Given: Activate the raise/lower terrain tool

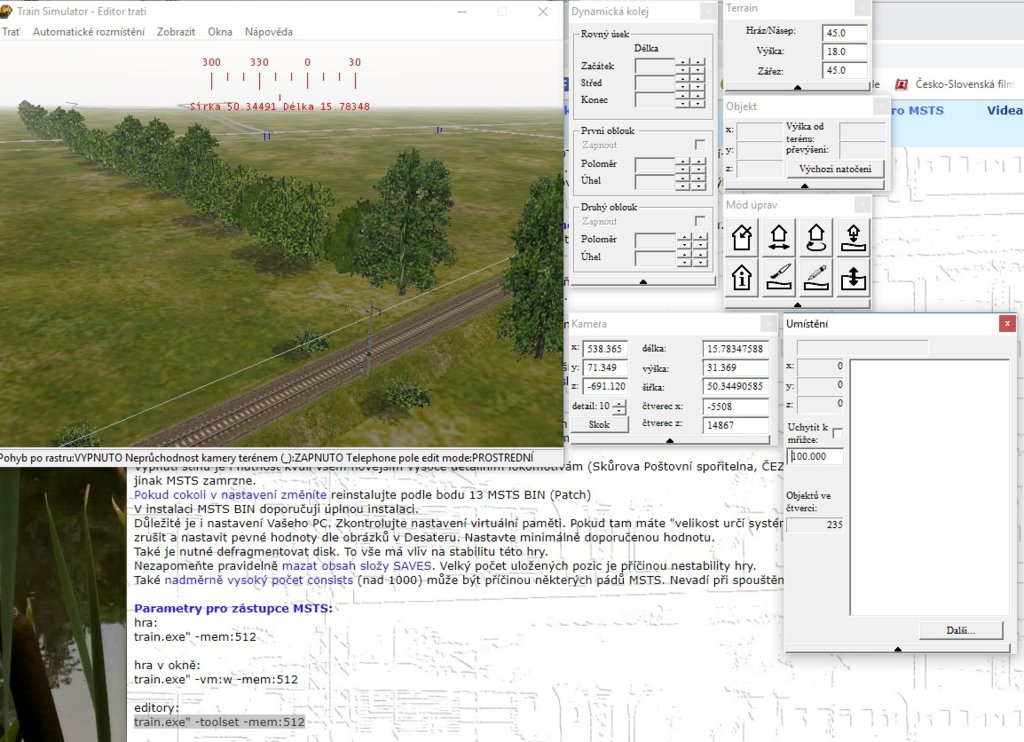Looking at the screenshot, I should [x=853, y=276].
